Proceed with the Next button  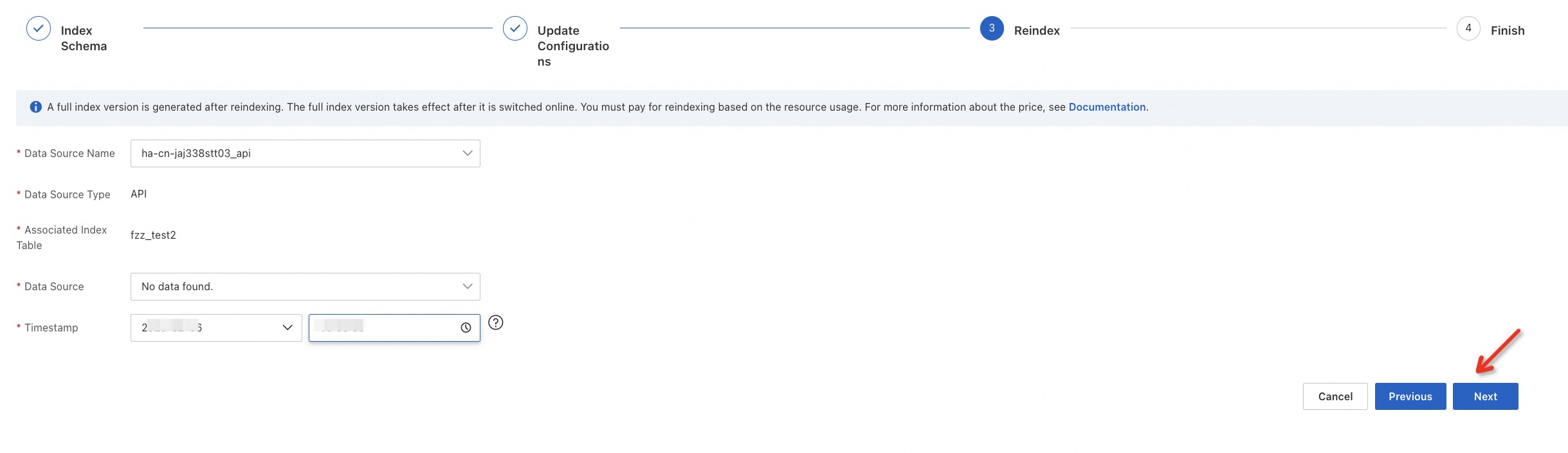[x=1486, y=396]
